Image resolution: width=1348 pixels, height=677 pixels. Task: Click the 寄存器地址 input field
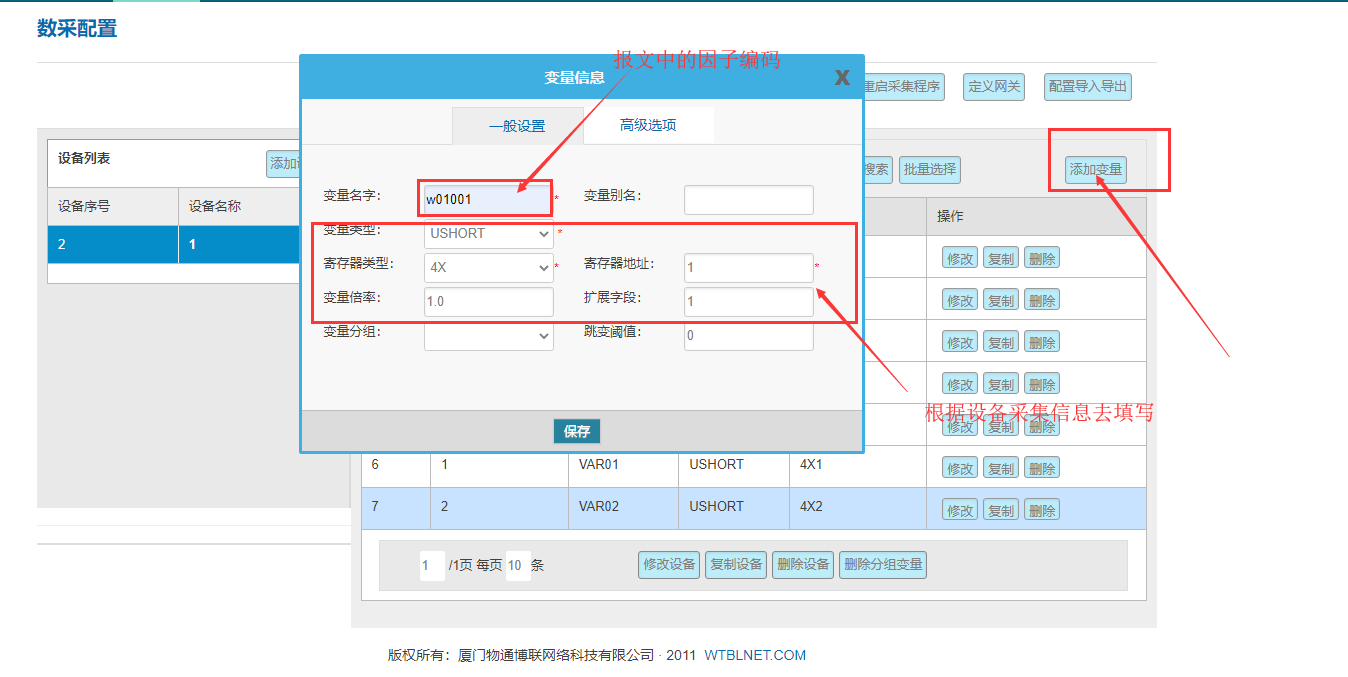point(748,267)
